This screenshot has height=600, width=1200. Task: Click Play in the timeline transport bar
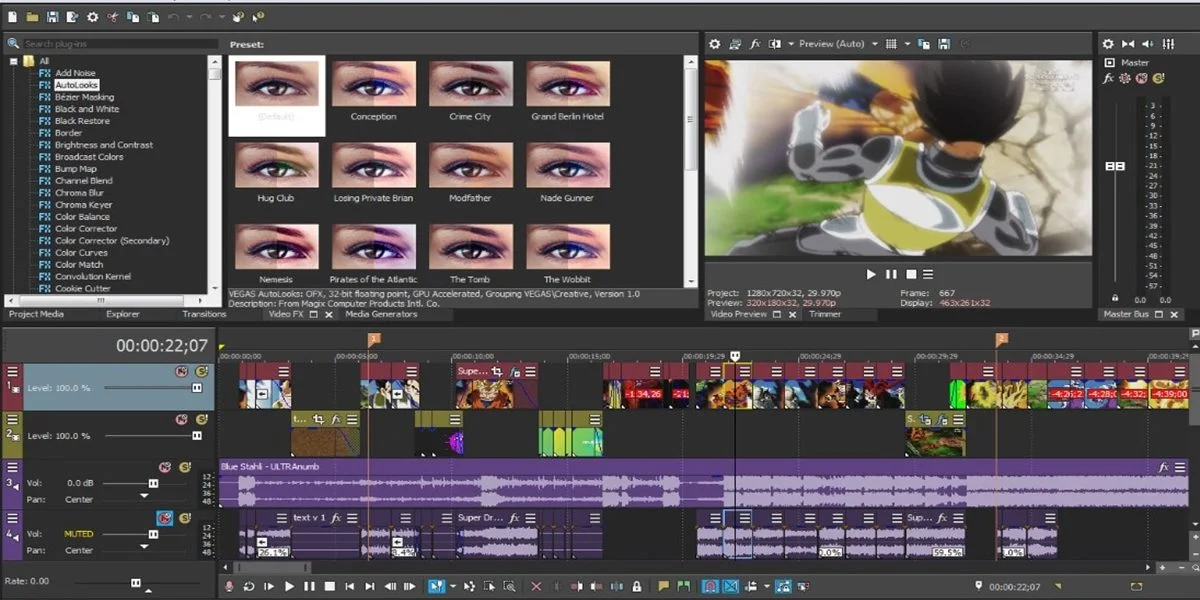pos(289,586)
